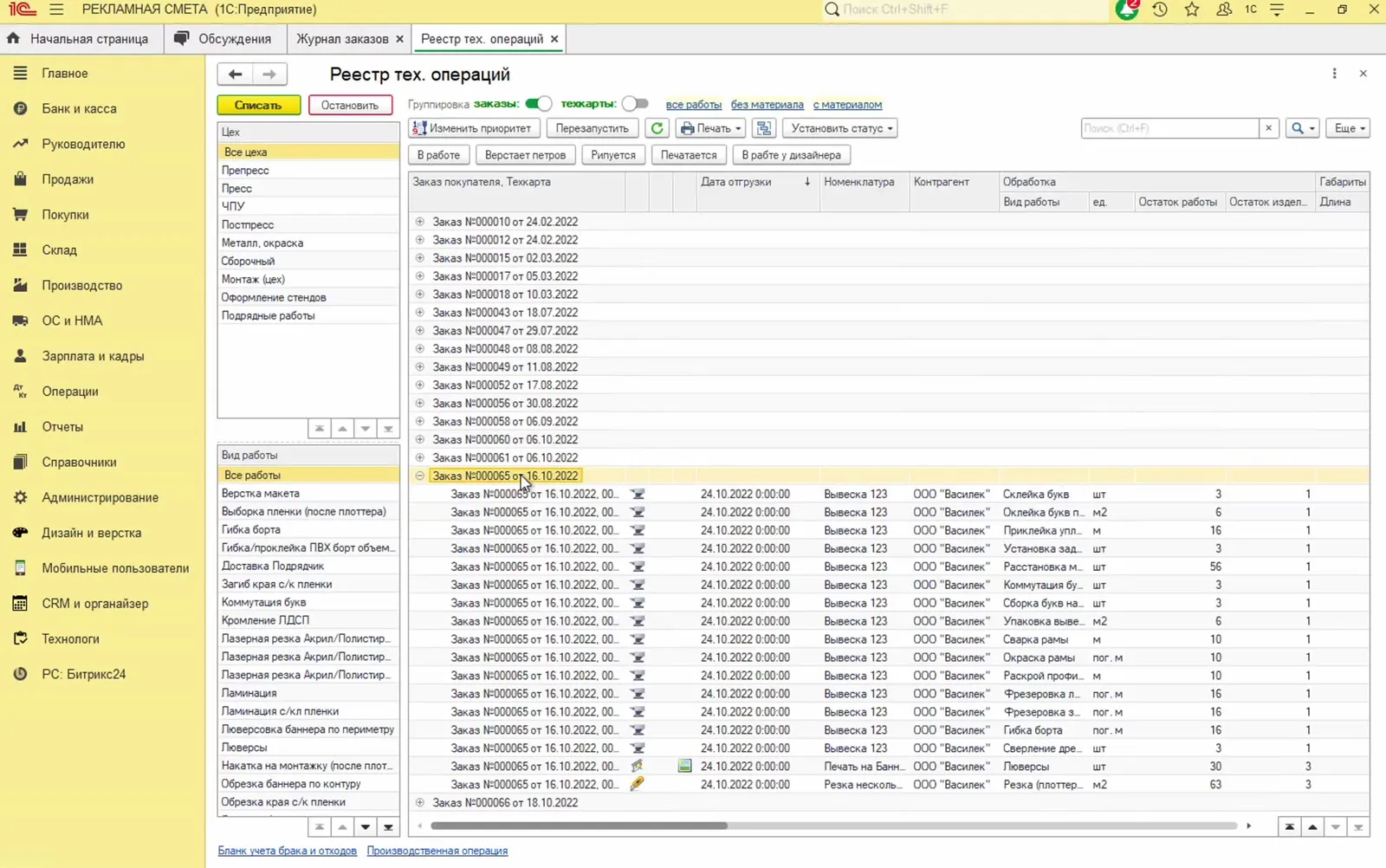Screen dimensions: 1386x868
Task: Collapse the Заказ №000065 order row
Action: click(420, 476)
